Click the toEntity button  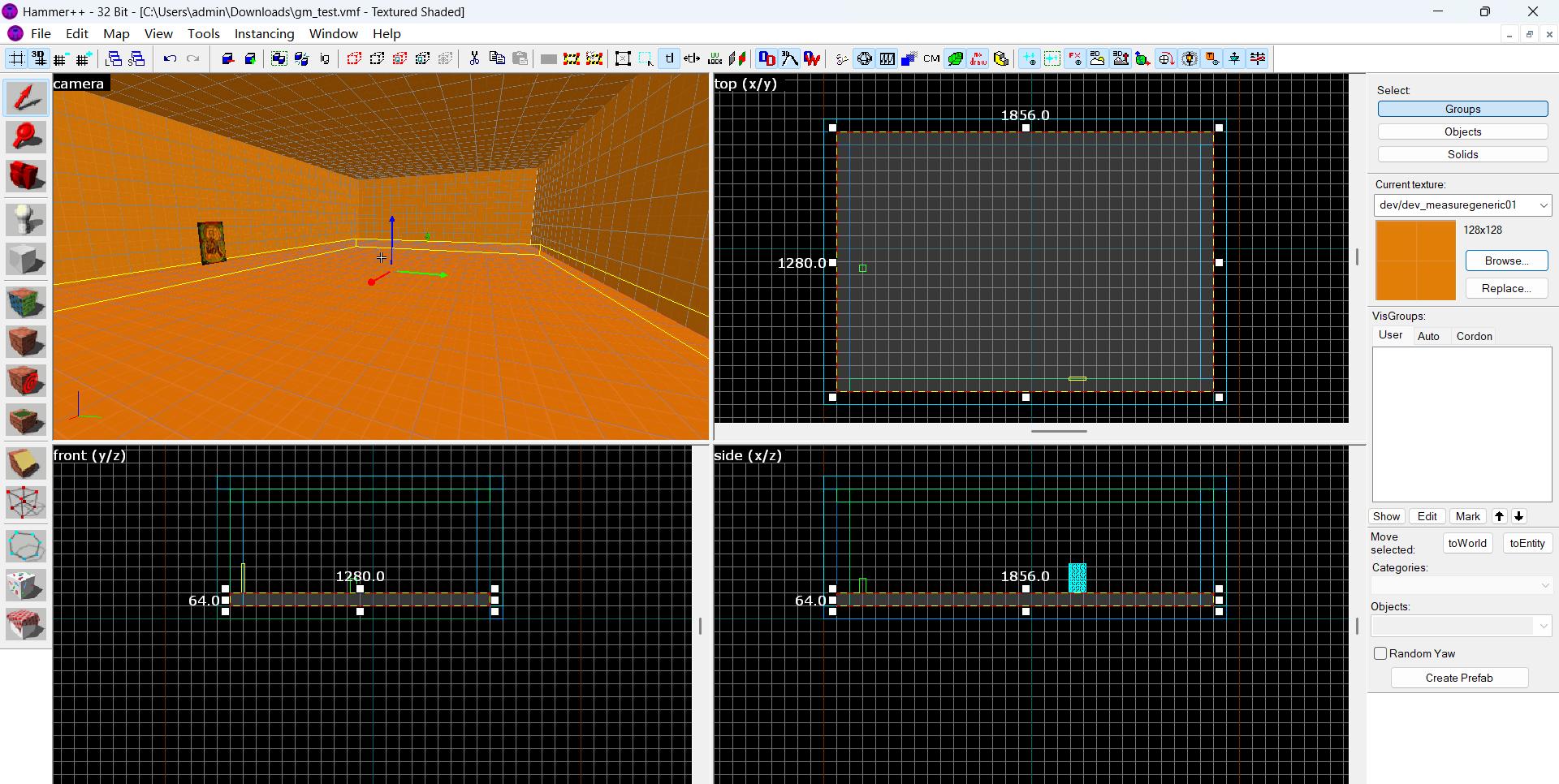(x=1527, y=544)
